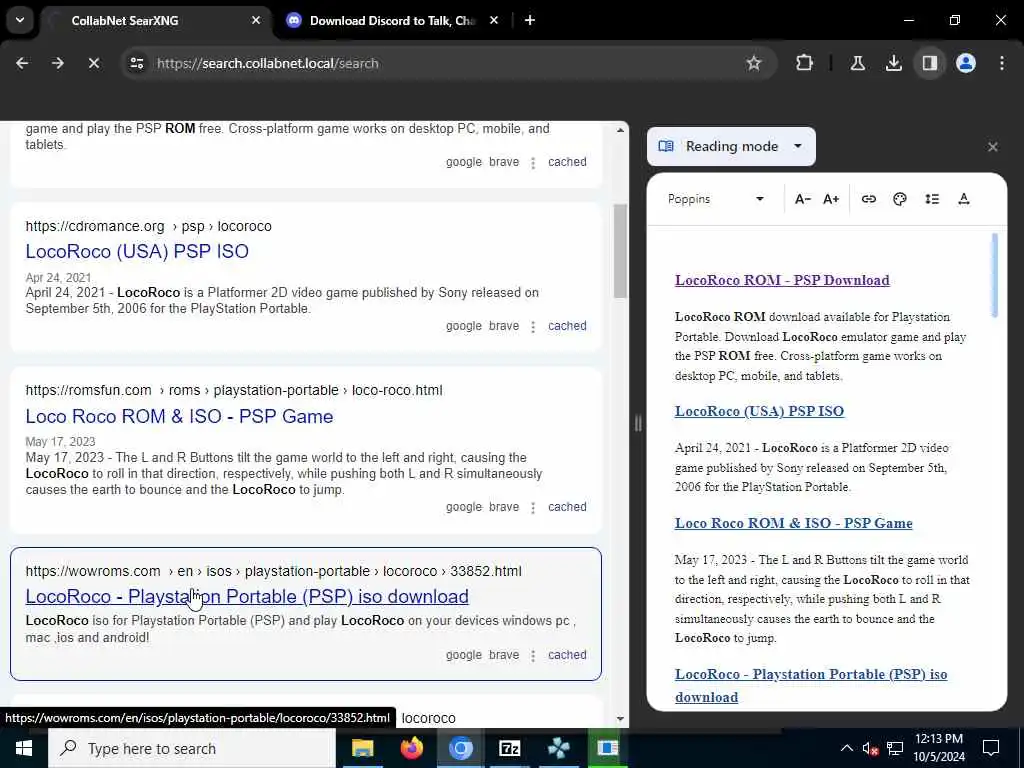Viewport: 1024px width, 768px height.
Task: Go back to the previous page
Action: (x=22, y=63)
